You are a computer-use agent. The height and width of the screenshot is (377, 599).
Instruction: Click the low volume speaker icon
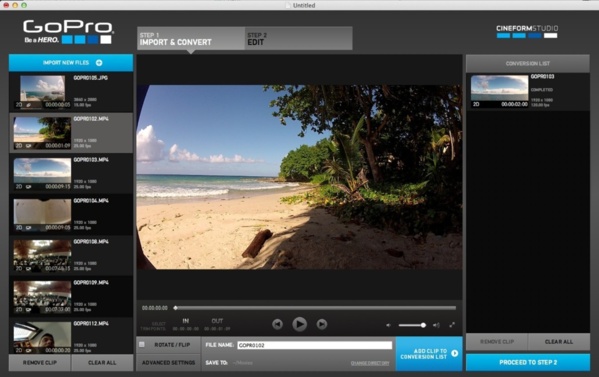coord(389,325)
